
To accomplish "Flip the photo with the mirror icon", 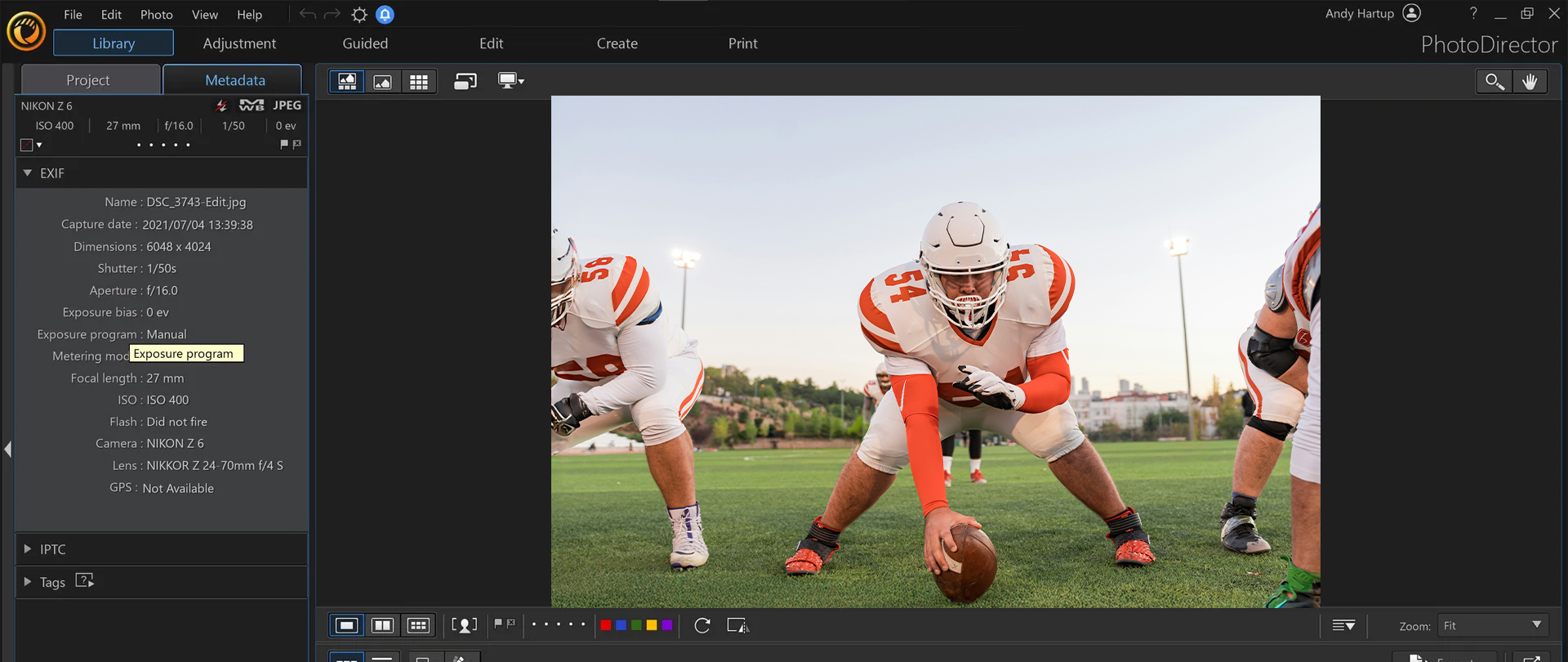I will [x=738, y=625].
